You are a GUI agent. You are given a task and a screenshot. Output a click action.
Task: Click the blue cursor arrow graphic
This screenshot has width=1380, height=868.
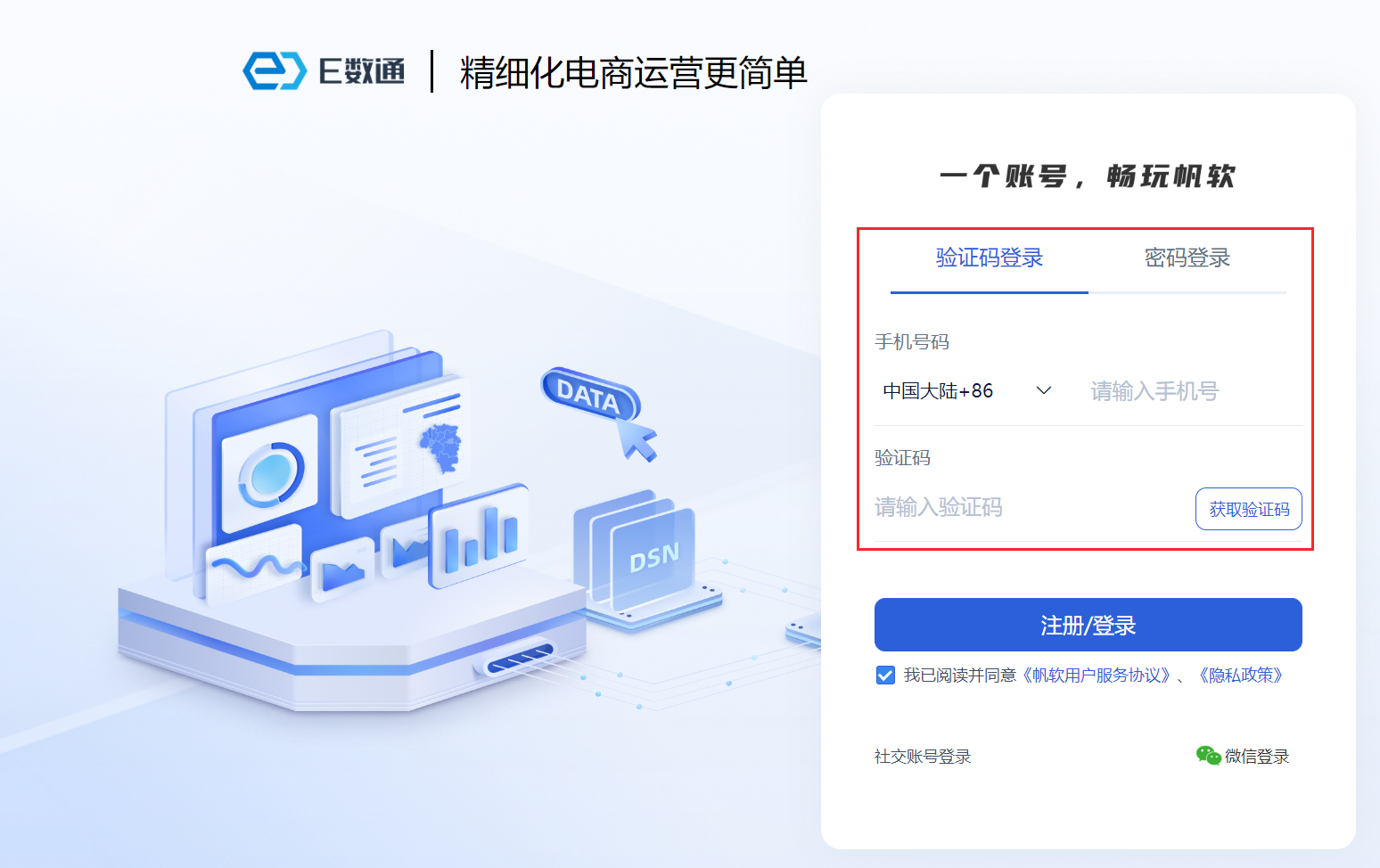[638, 438]
